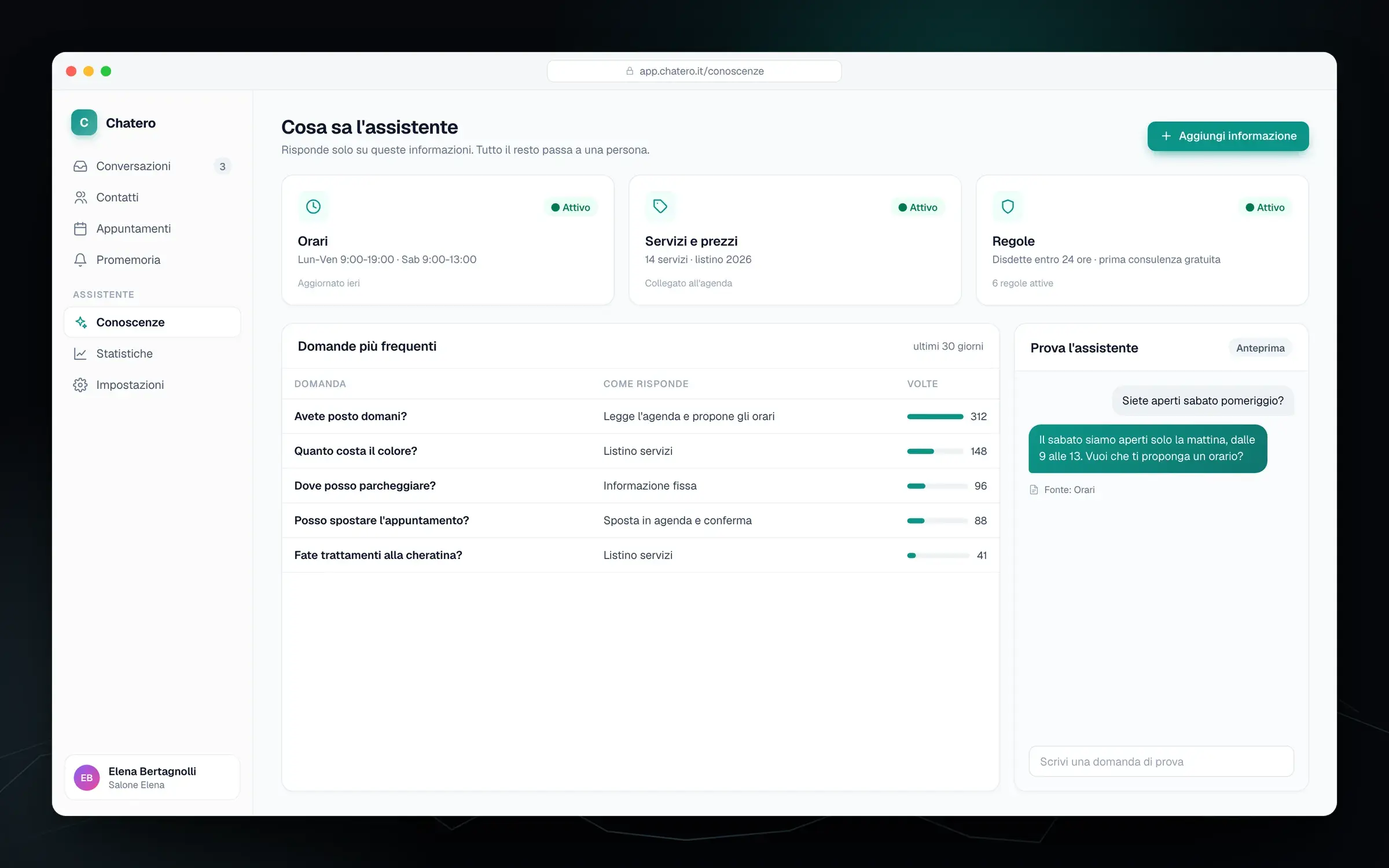
Task: Open Statistiche page
Action: click(152, 354)
